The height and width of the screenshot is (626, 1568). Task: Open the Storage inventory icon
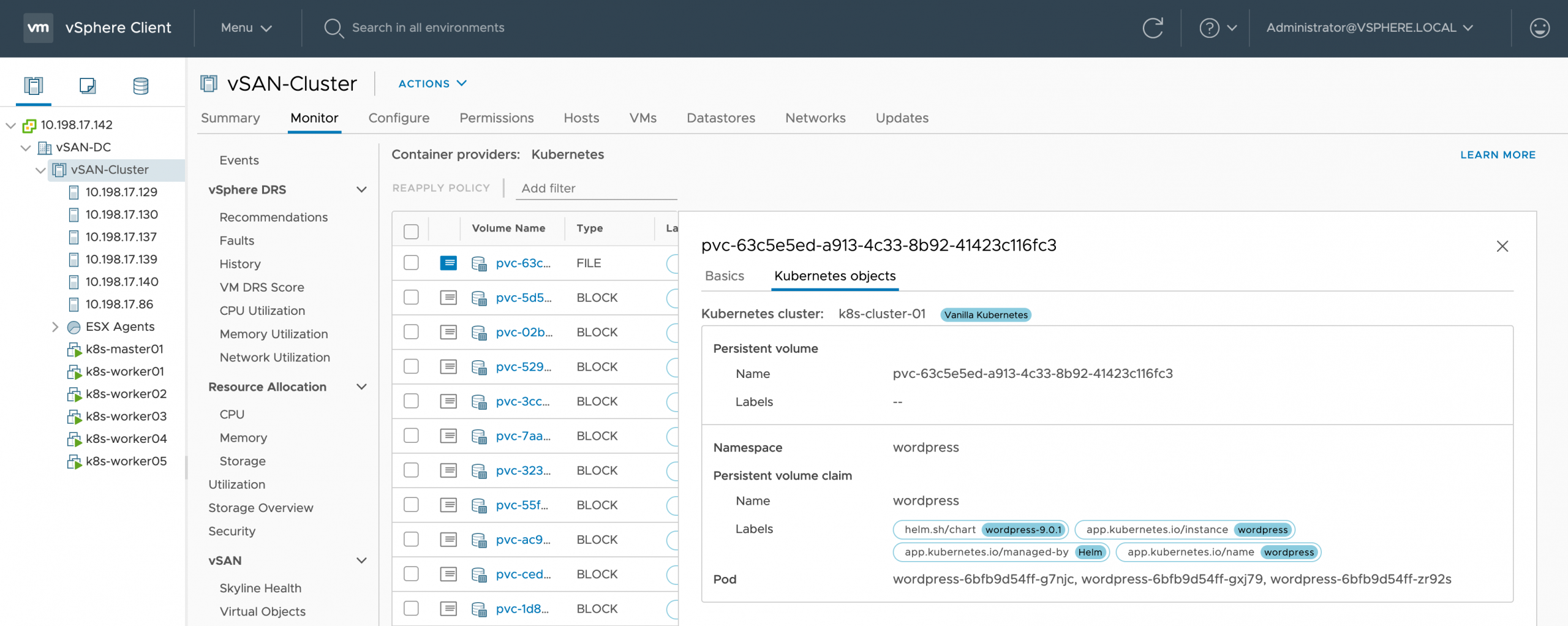pos(141,86)
